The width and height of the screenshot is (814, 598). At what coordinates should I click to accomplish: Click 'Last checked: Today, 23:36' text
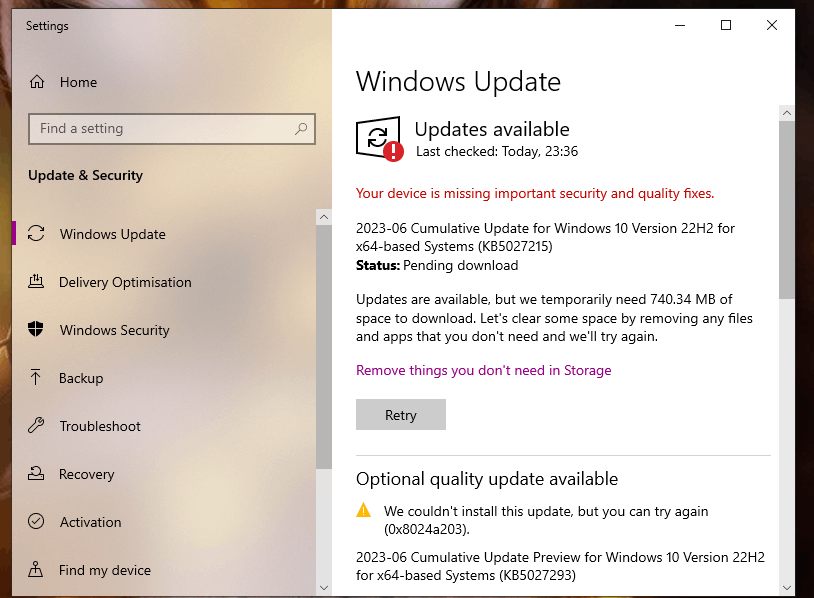(x=497, y=151)
